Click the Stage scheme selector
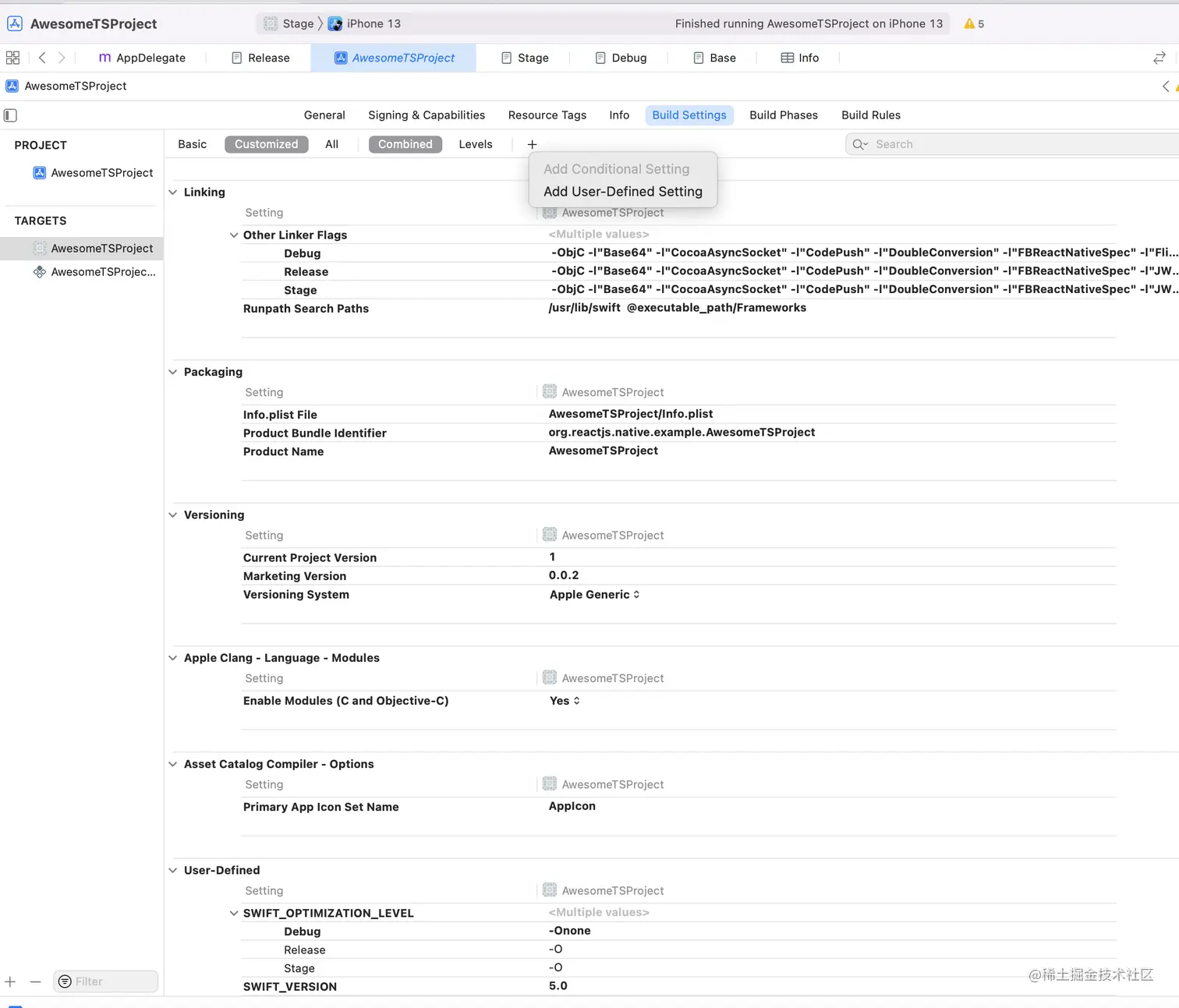Screen dimensions: 1179x1008 pyautogui.click(x=288, y=23)
